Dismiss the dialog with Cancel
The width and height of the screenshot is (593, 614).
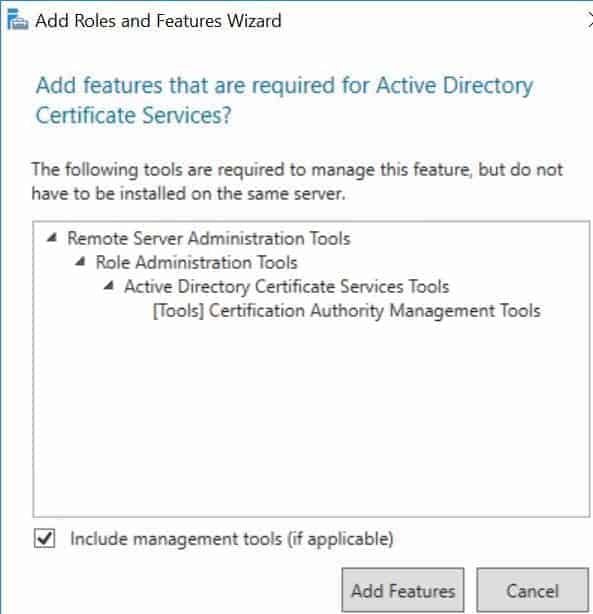coord(532,591)
